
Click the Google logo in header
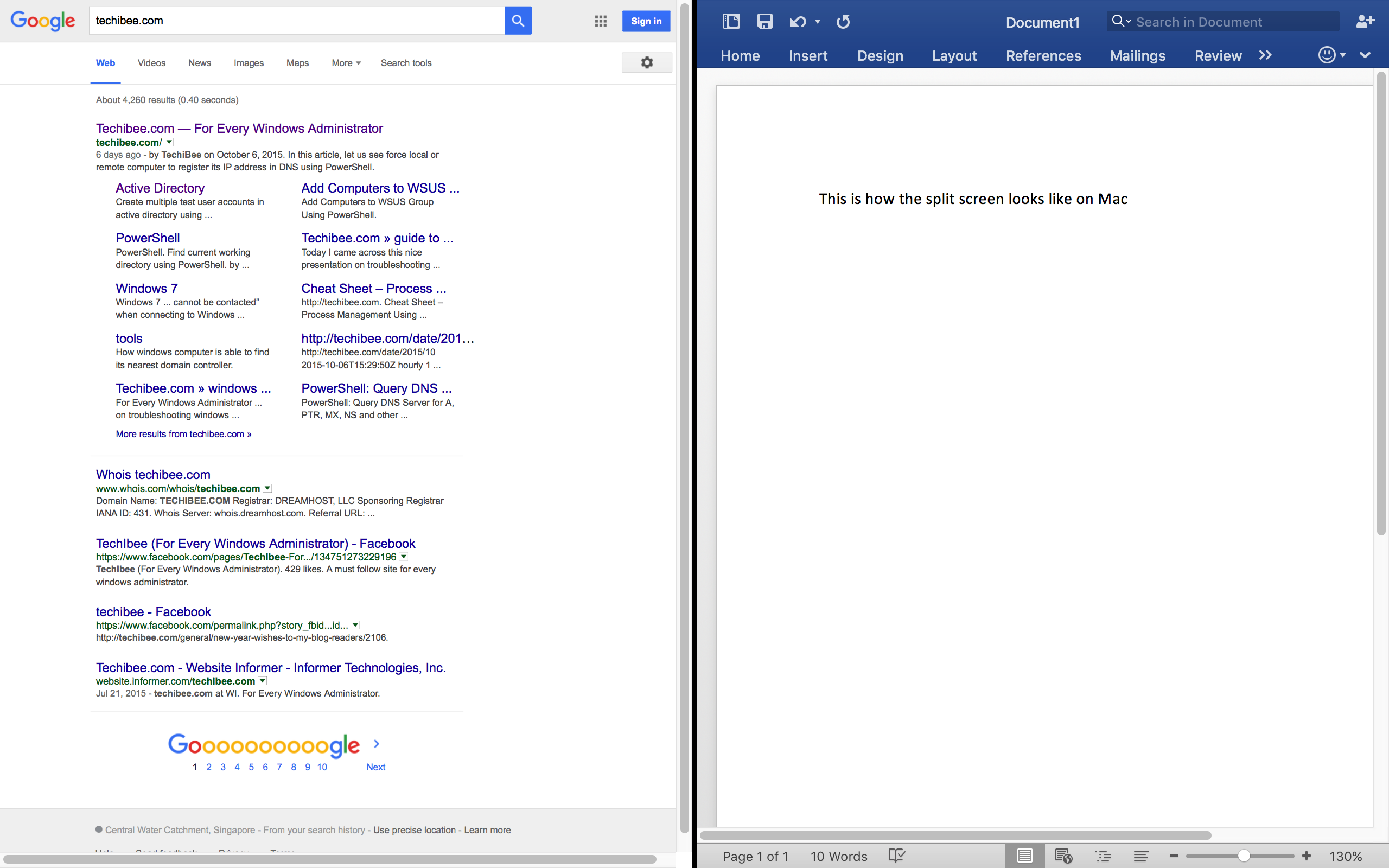42,21
